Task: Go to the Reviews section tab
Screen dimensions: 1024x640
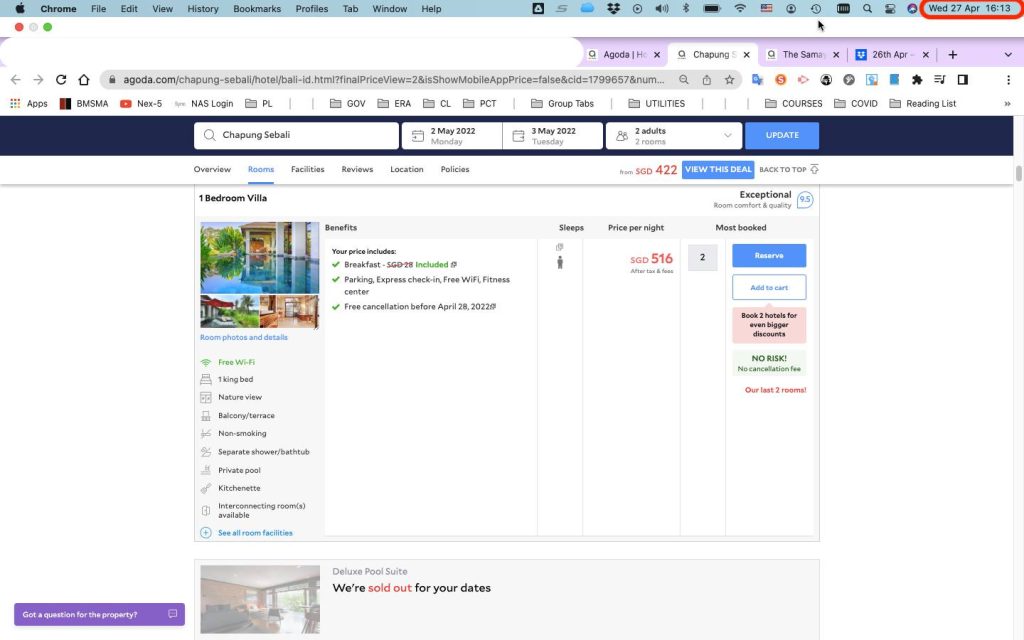Action: coord(357,169)
